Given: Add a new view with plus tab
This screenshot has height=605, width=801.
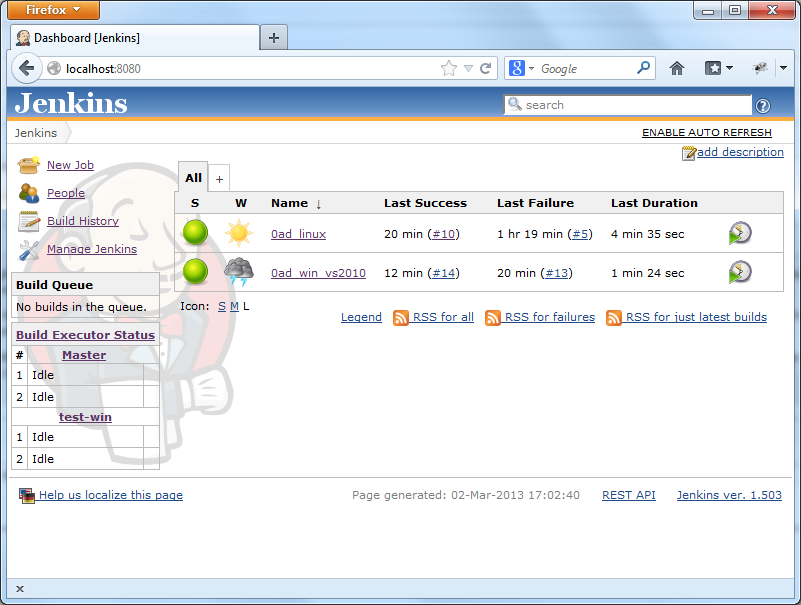Looking at the screenshot, I should (x=219, y=179).
